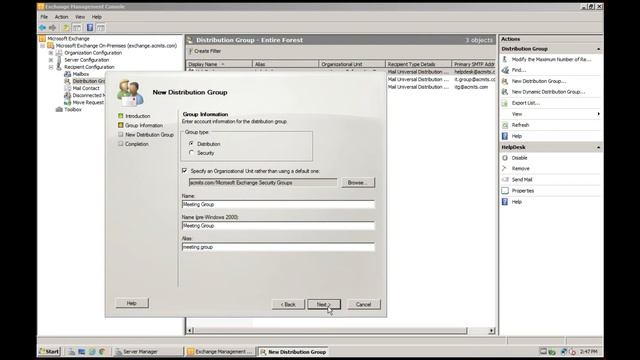Switch to Exchange Management taskbar item
This screenshot has height=360, width=640.
click(220, 351)
